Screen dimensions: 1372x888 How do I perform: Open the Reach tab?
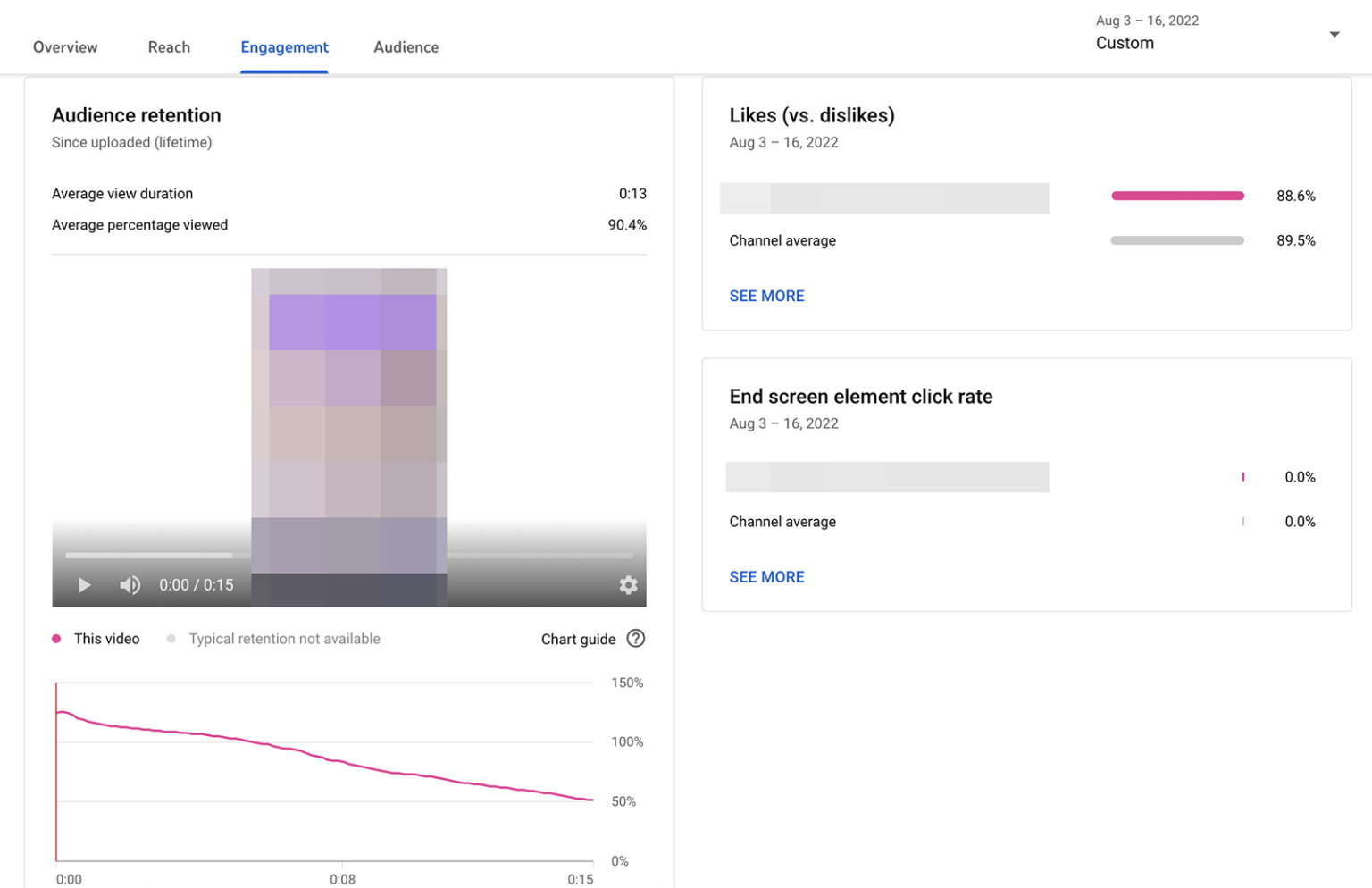click(x=168, y=46)
